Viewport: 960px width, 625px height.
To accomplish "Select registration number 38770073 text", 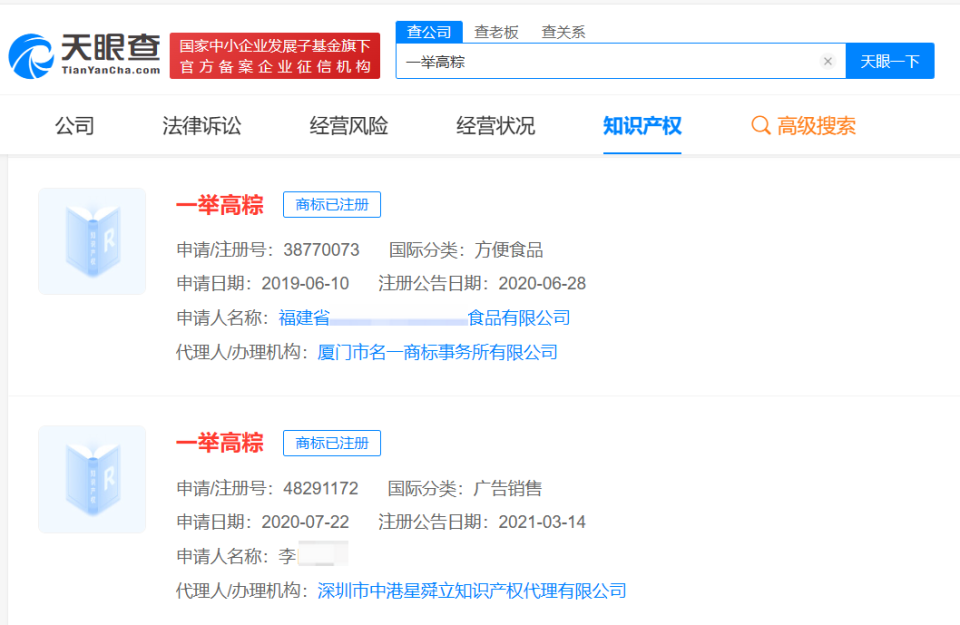I will pos(321,250).
